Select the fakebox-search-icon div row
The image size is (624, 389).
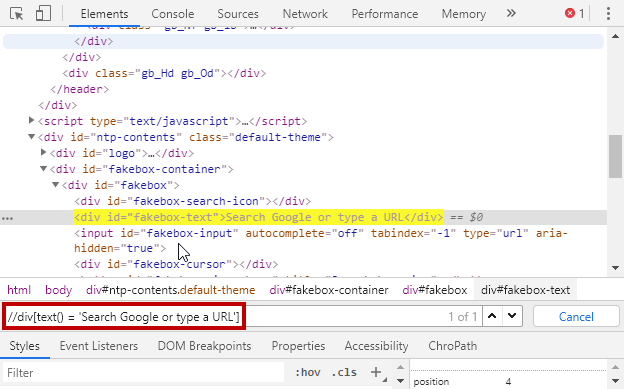tap(193, 201)
